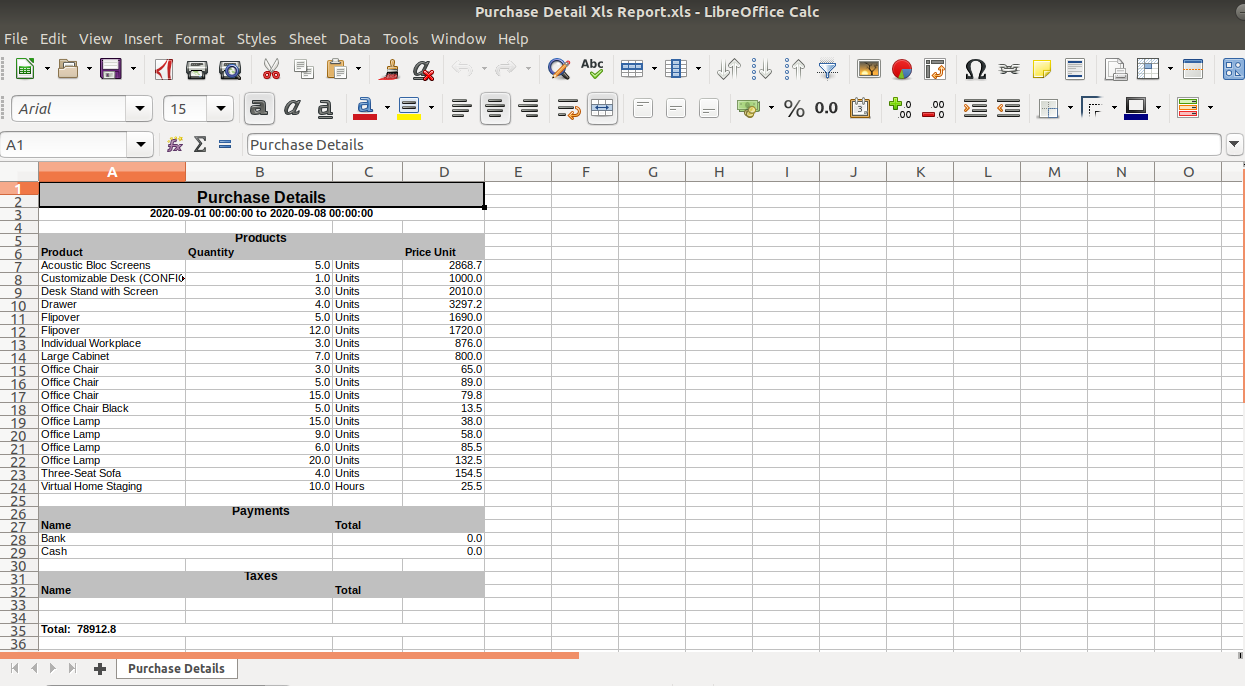Insert a chart with the pie icon
1245x686 pixels.
[902, 69]
